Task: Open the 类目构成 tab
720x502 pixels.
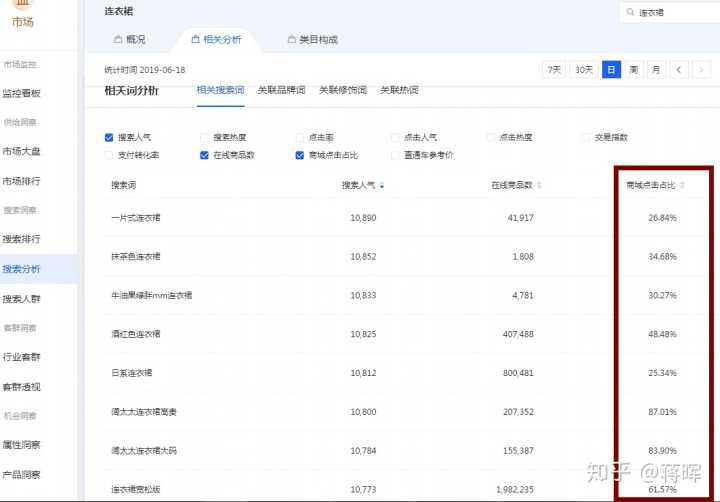Action: [311, 39]
